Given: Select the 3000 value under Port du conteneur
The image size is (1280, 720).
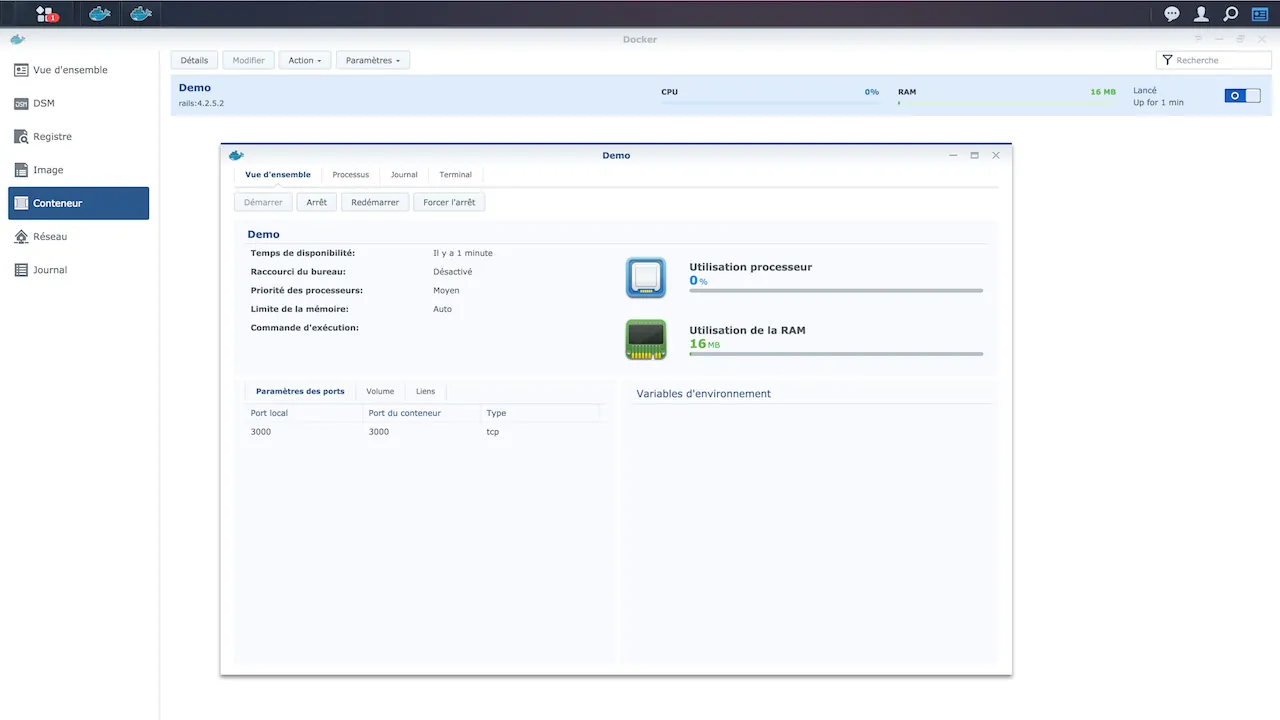Looking at the screenshot, I should click(x=379, y=432).
